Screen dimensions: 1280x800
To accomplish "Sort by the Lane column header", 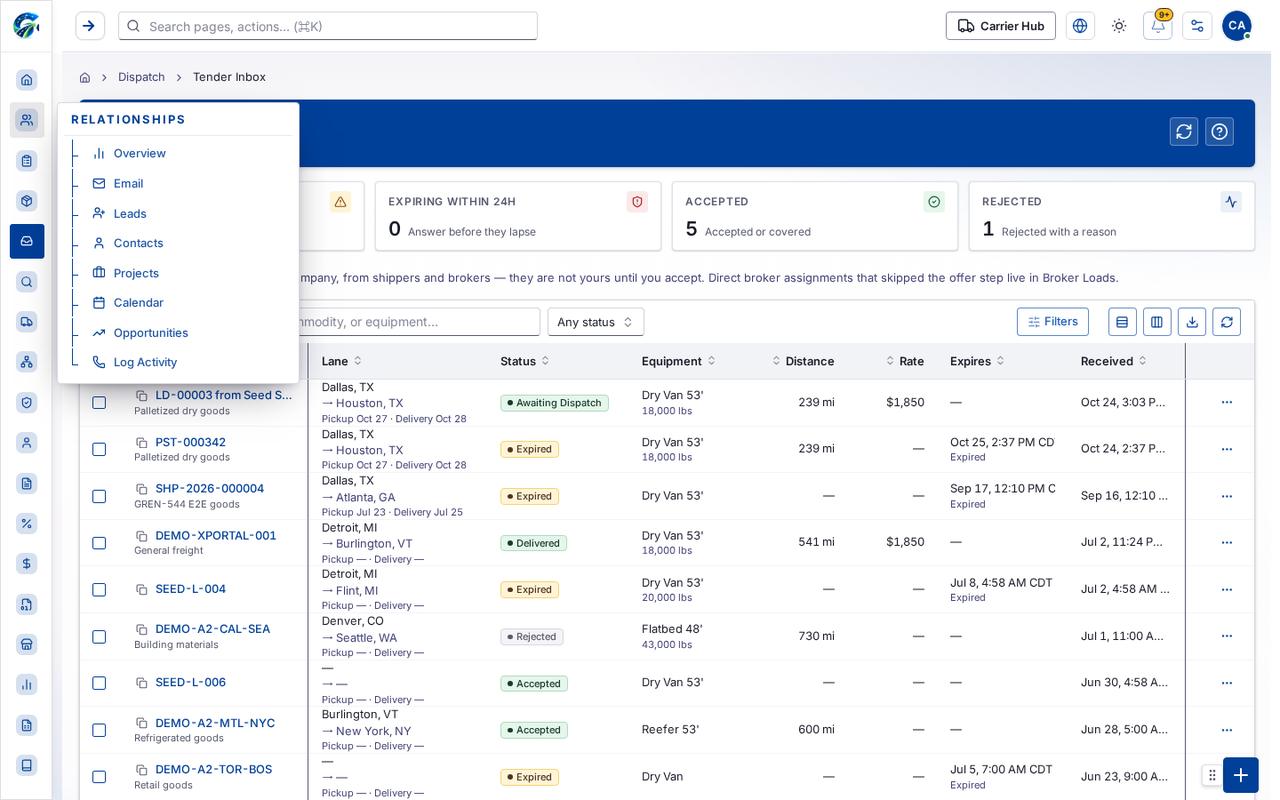I will point(341,361).
